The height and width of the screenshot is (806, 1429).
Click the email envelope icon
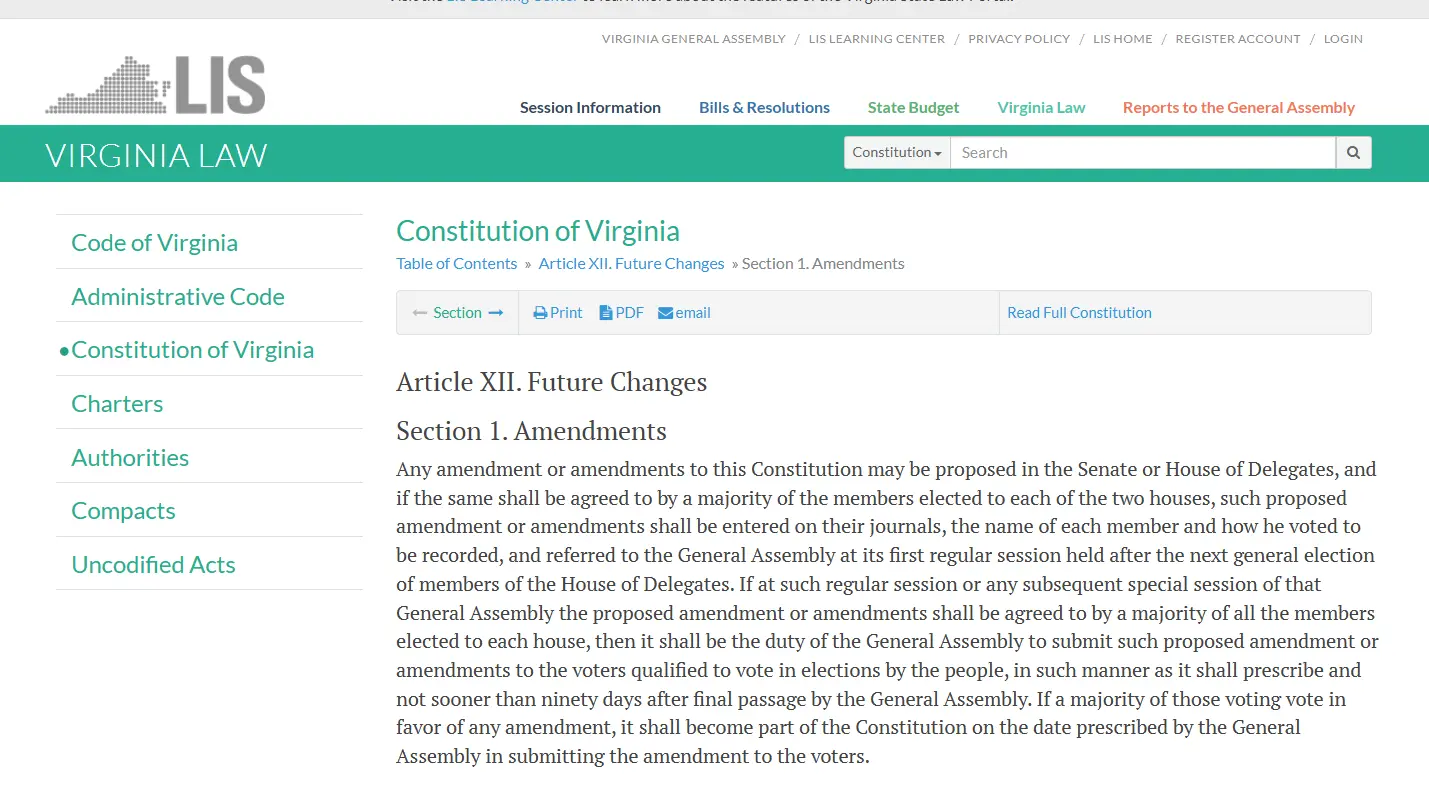665,313
